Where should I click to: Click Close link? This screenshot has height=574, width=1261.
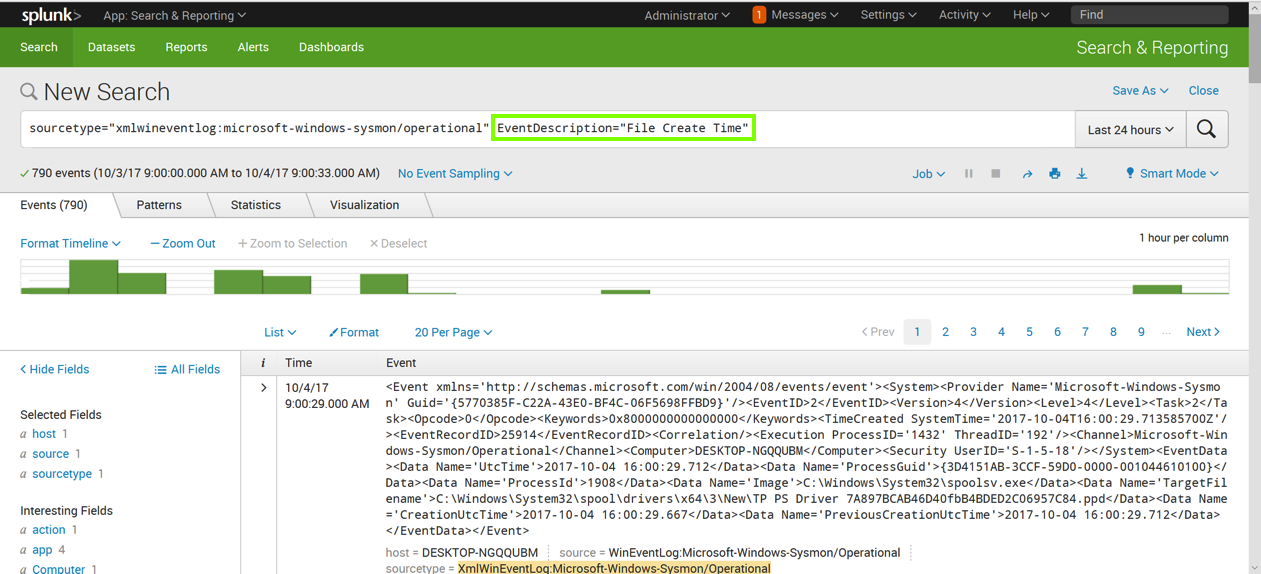pos(1203,90)
